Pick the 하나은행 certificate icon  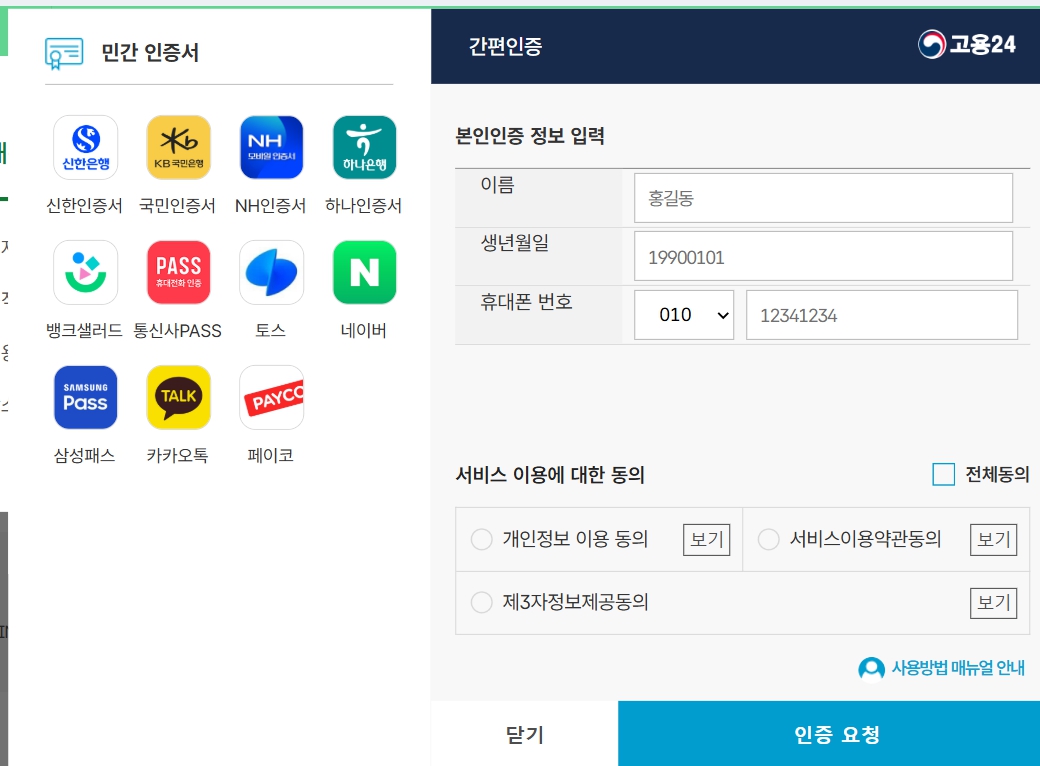(364, 147)
